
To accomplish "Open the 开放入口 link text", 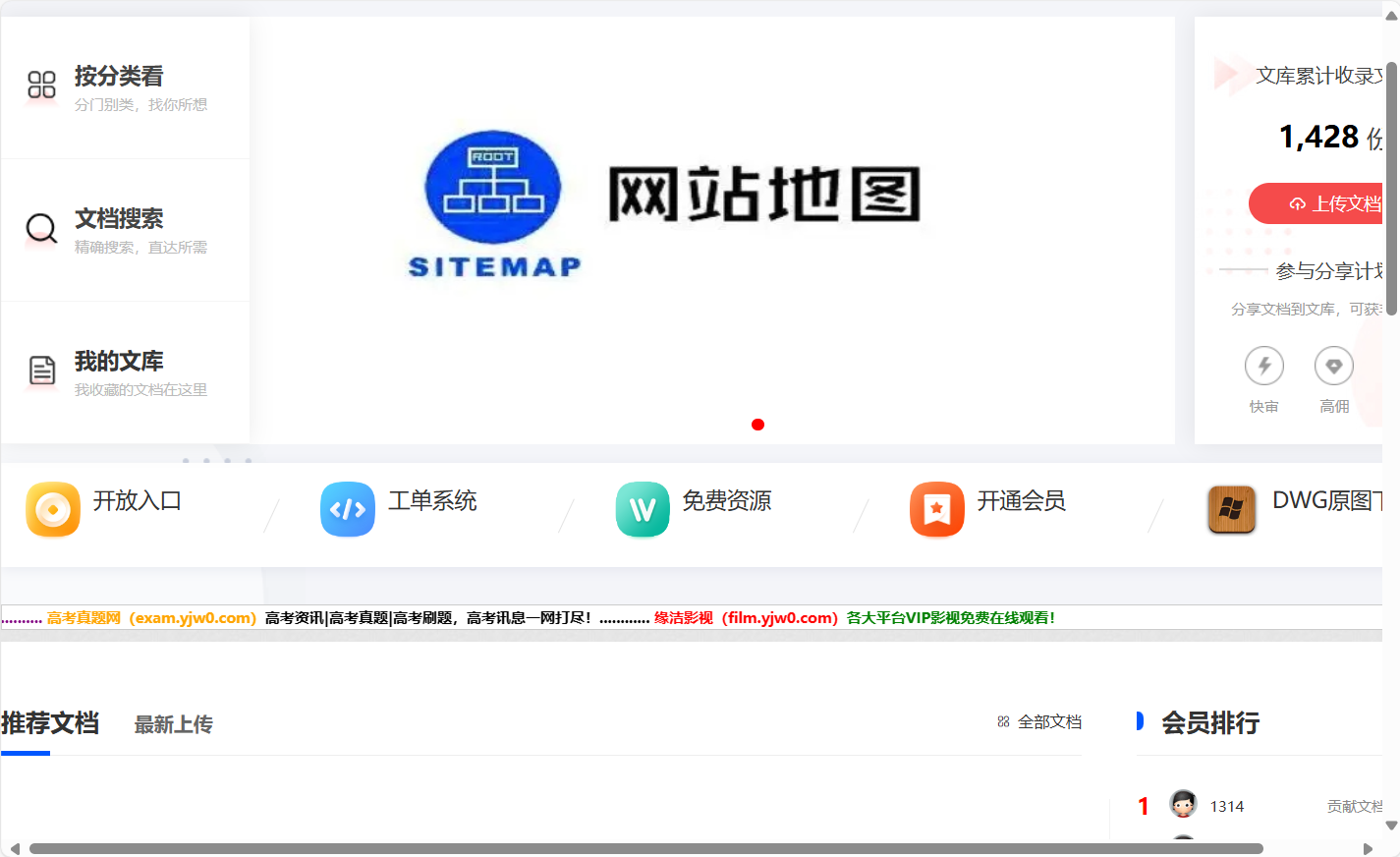I will click(x=138, y=500).
